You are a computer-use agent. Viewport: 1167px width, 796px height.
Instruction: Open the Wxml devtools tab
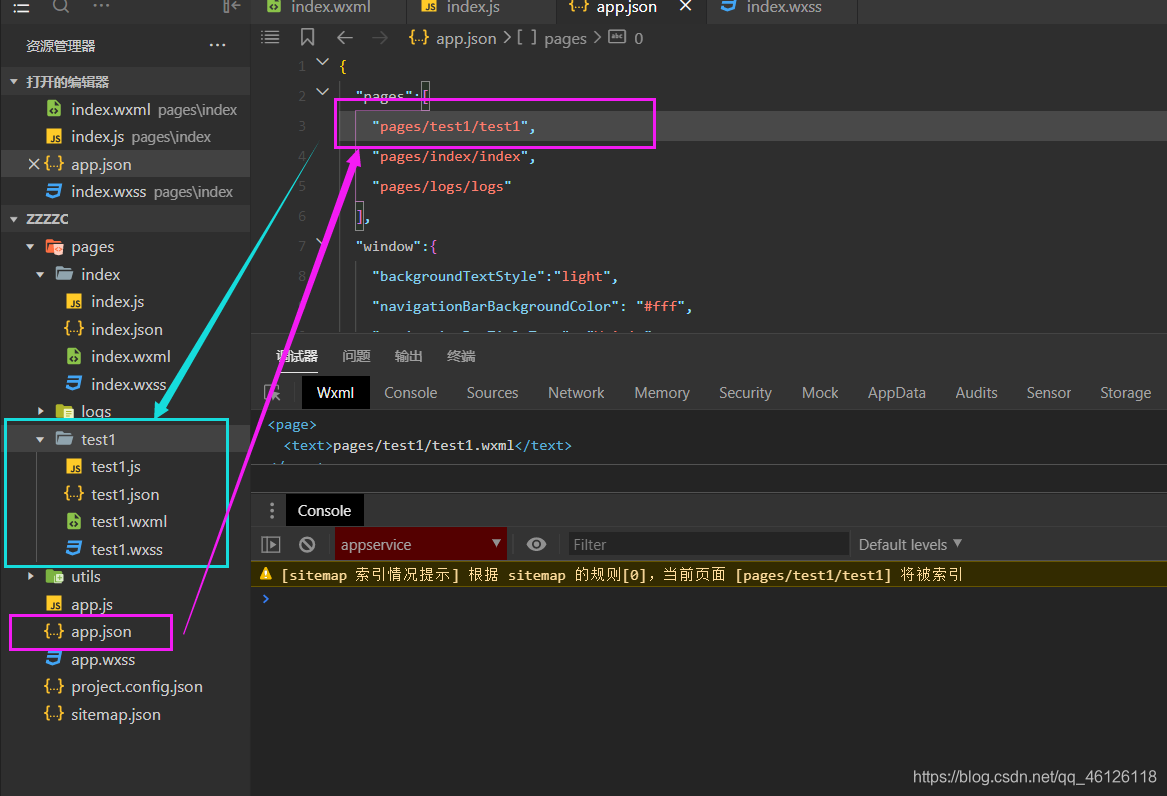(335, 393)
